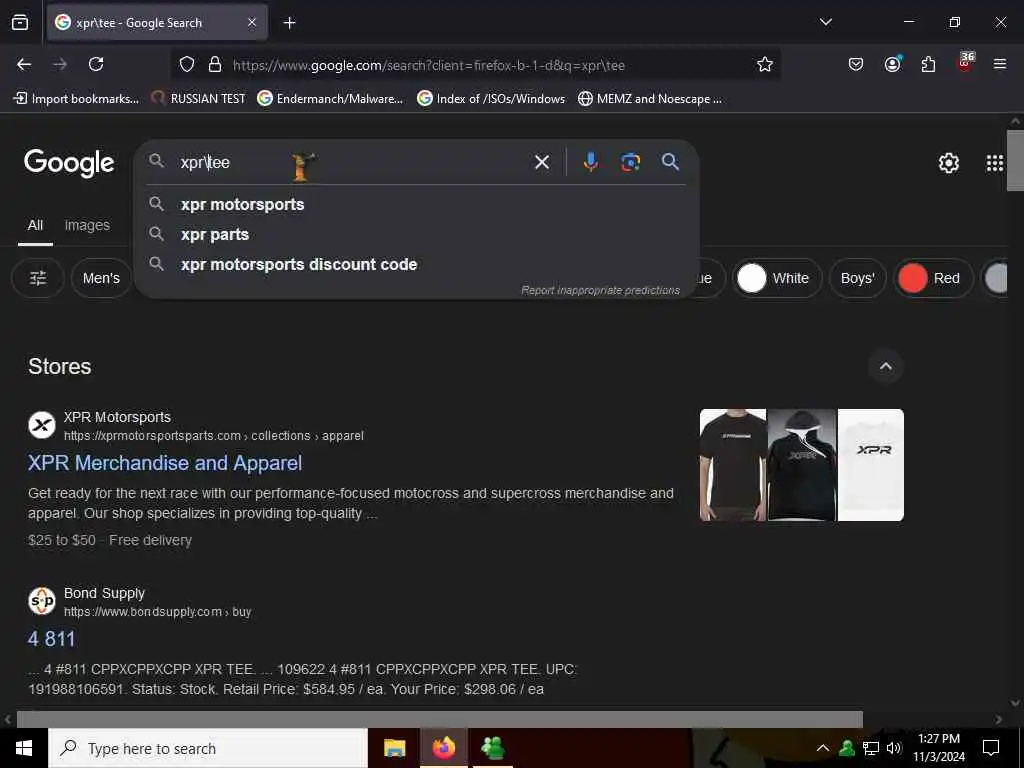
Task: Open Import bookmarks toolbar item
Action: (x=76, y=99)
